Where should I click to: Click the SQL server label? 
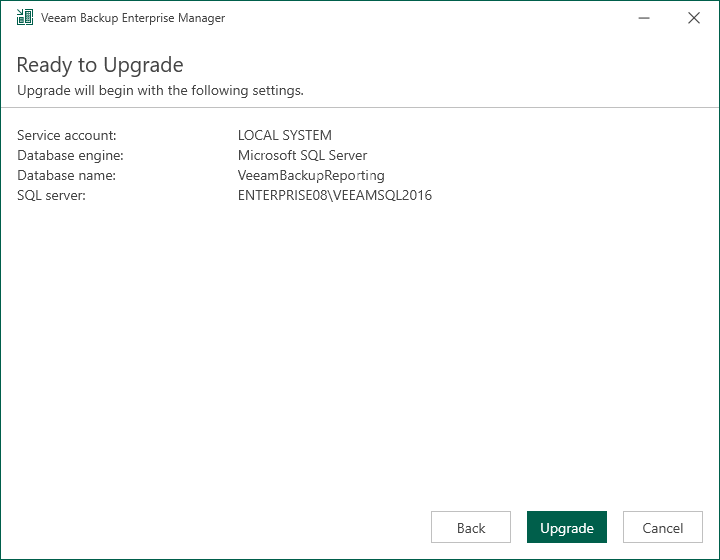pyautogui.click(x=51, y=195)
